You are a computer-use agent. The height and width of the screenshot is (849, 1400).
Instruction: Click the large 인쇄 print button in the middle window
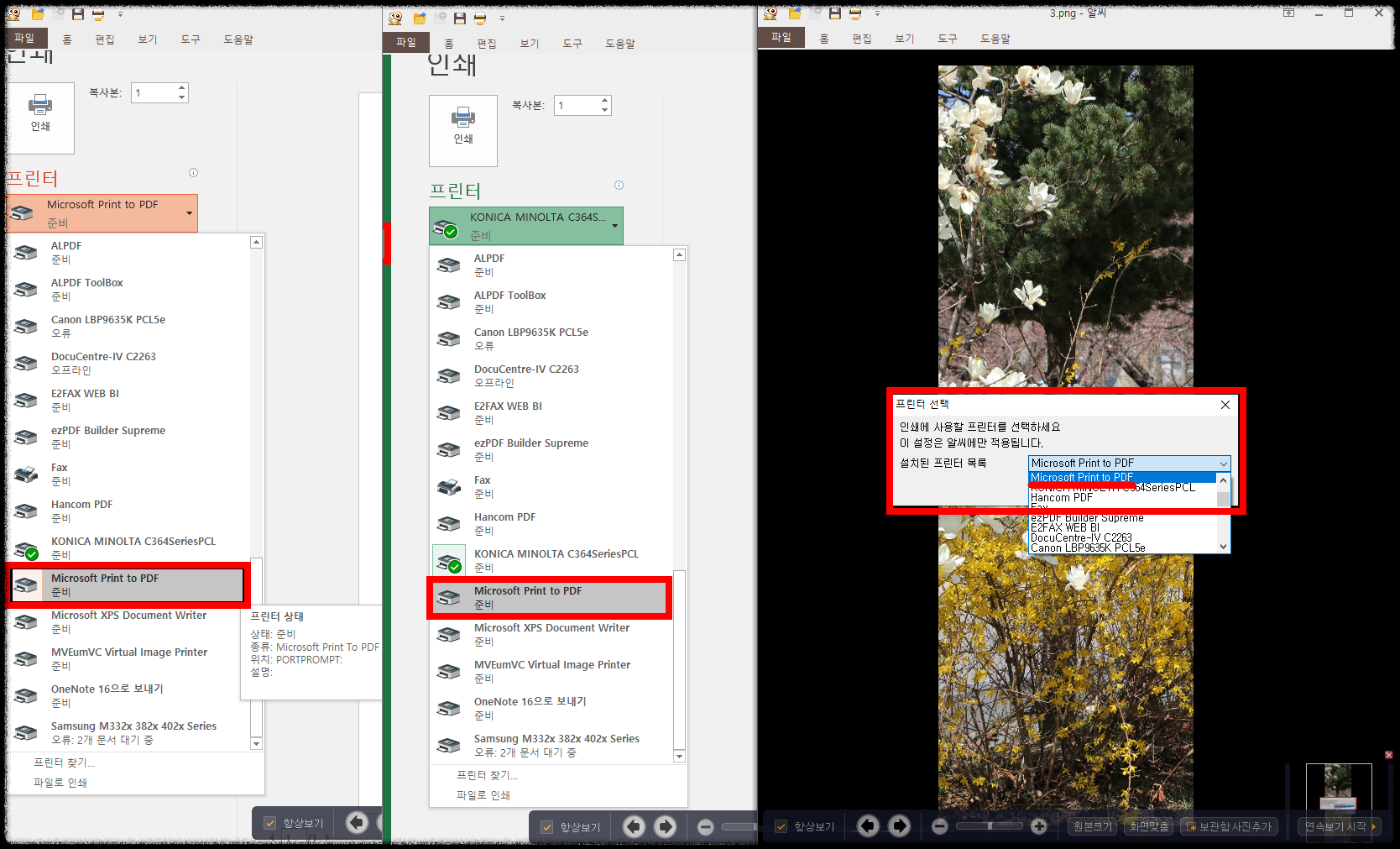coord(463,130)
